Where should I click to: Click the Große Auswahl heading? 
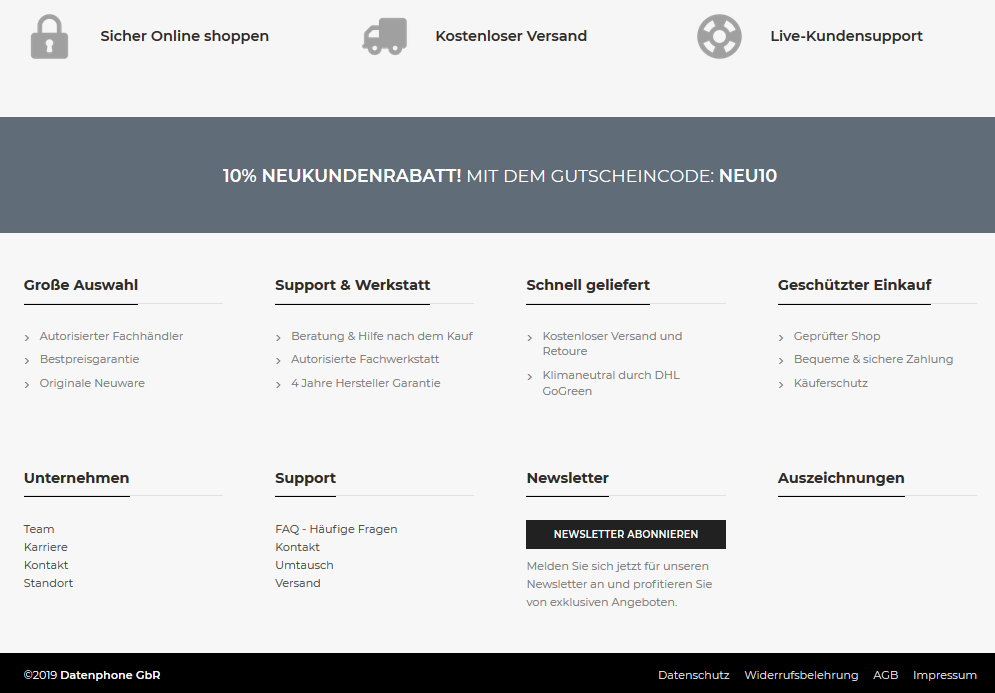pyautogui.click(x=81, y=285)
